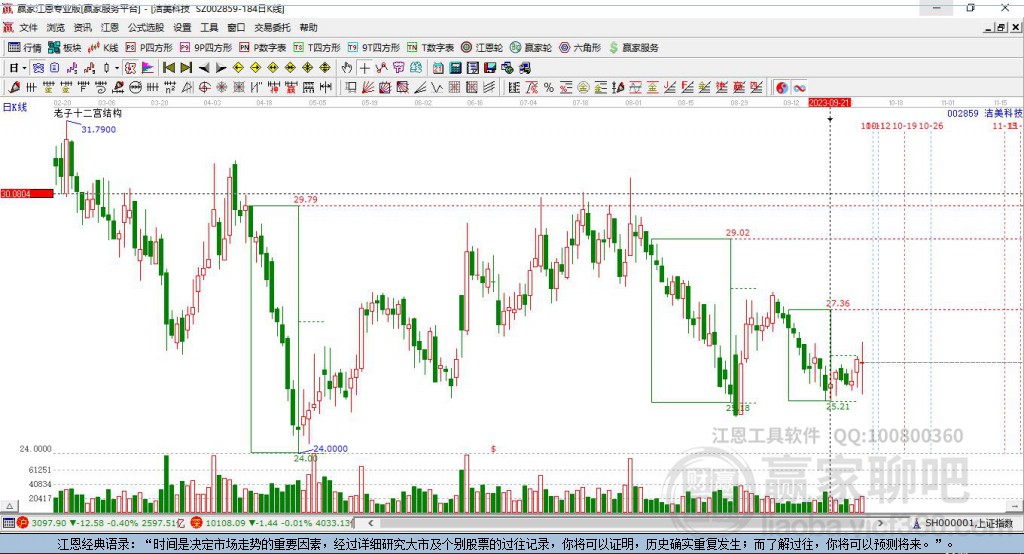This screenshot has height=554, width=1024.
Task: Jump to first bar with skip-back icon
Action: click(x=168, y=68)
